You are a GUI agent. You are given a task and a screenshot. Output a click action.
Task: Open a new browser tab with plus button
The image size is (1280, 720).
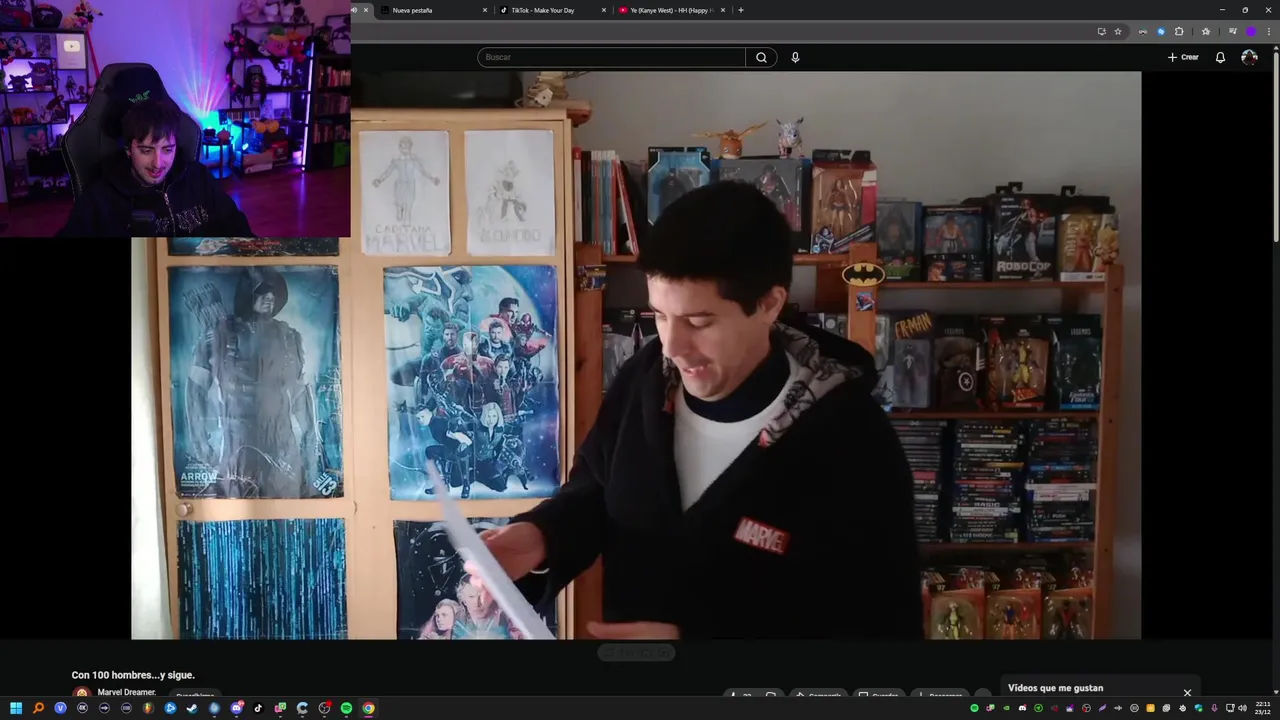[x=740, y=10]
